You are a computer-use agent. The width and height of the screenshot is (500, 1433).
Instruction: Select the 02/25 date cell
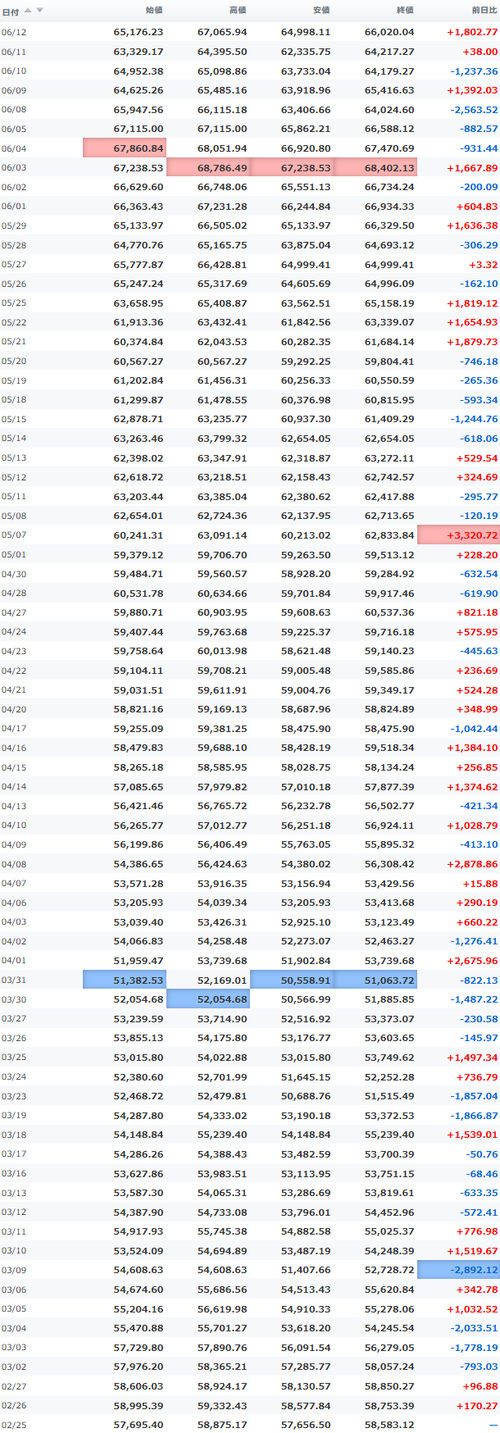click(x=14, y=1427)
